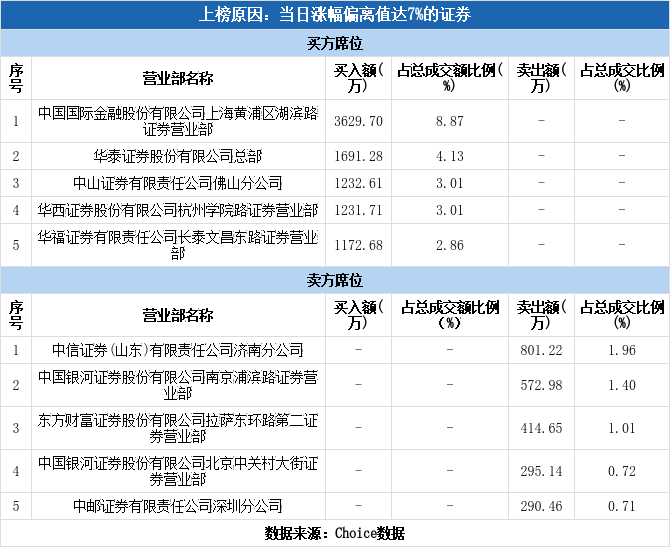
Task: Click 中信证券(山东)有限责任公司济南分公司 seller row
Action: click(335, 350)
